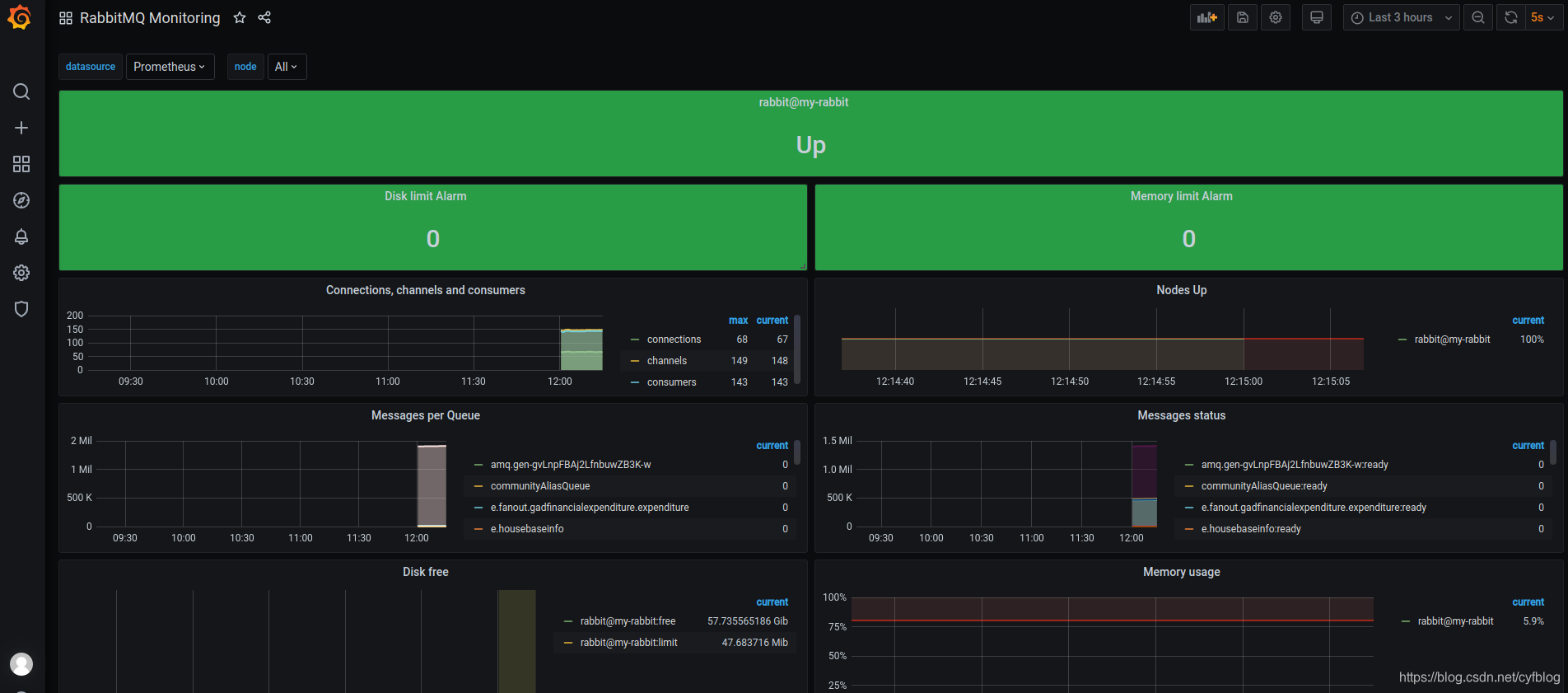Toggle communityAliasQueue:ready series in Messages status
1568x693 pixels.
tap(1264, 486)
